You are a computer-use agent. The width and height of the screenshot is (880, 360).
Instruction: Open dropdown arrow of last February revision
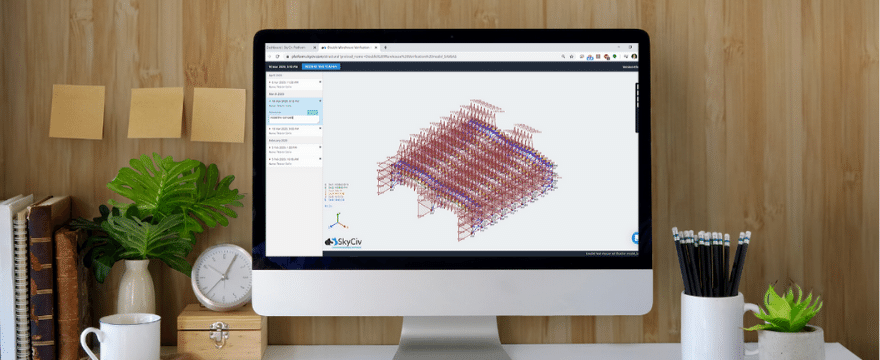[320, 159]
